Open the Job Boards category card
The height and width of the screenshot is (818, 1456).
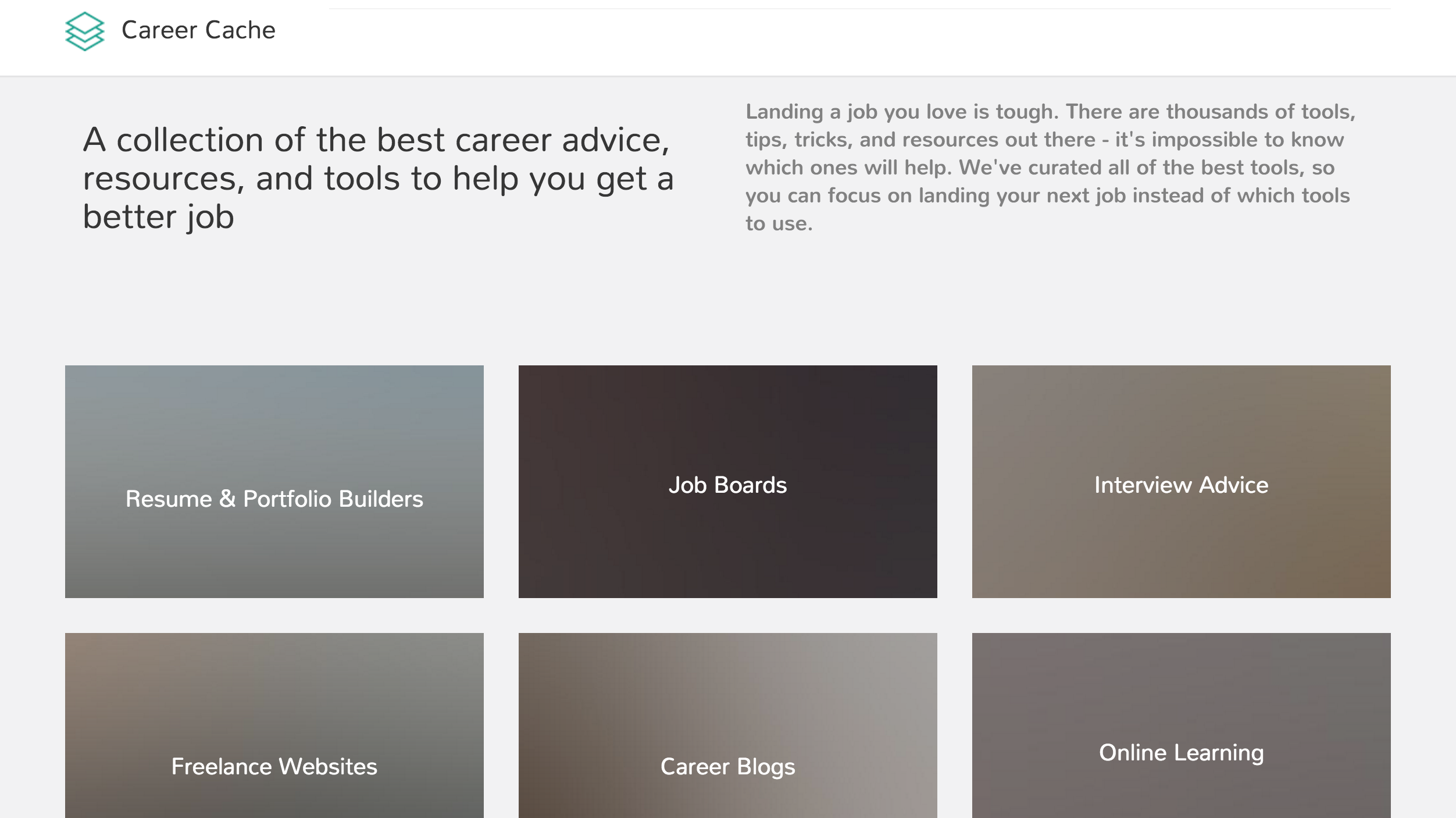727,481
